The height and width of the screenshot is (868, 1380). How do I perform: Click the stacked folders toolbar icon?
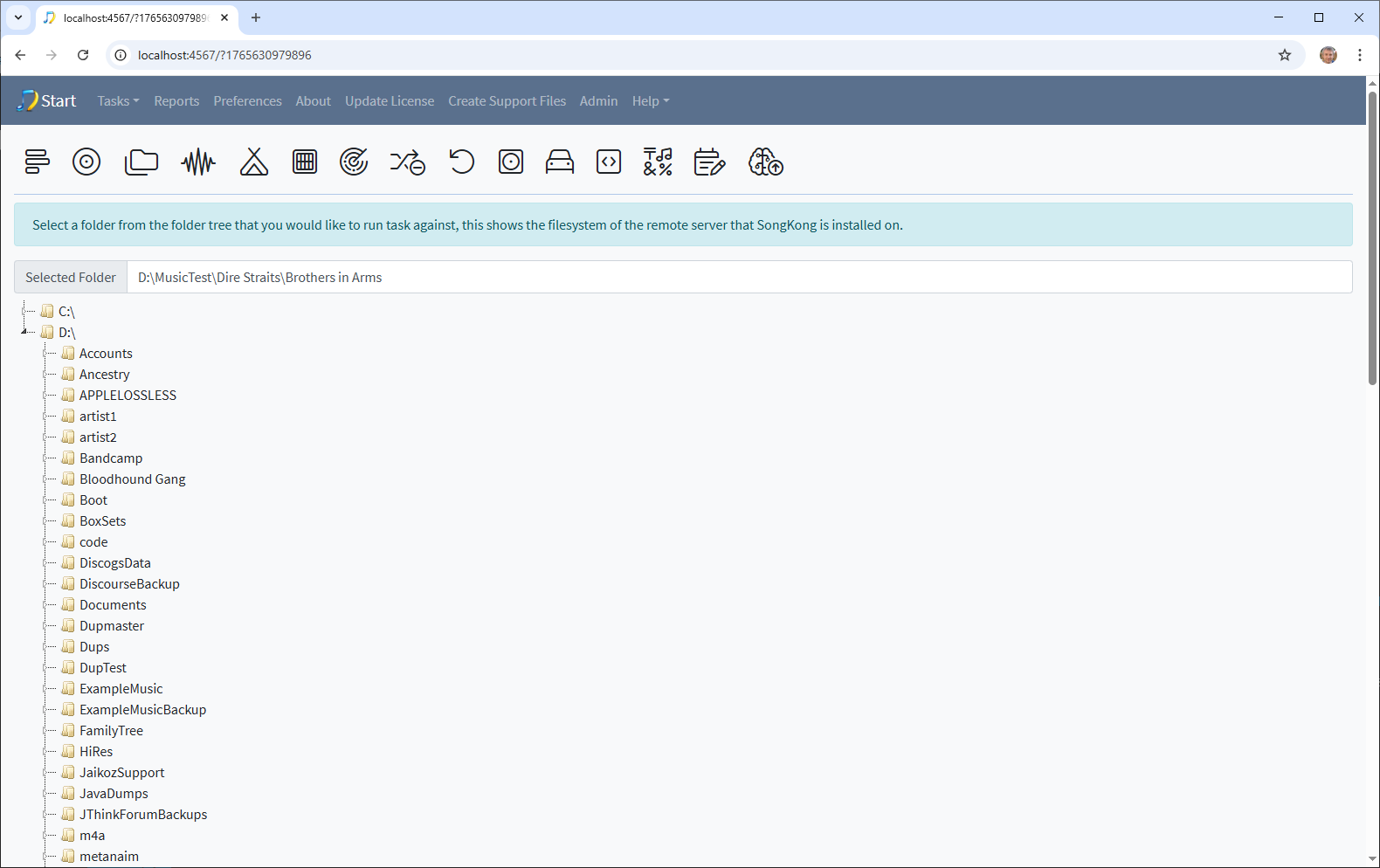coord(141,162)
